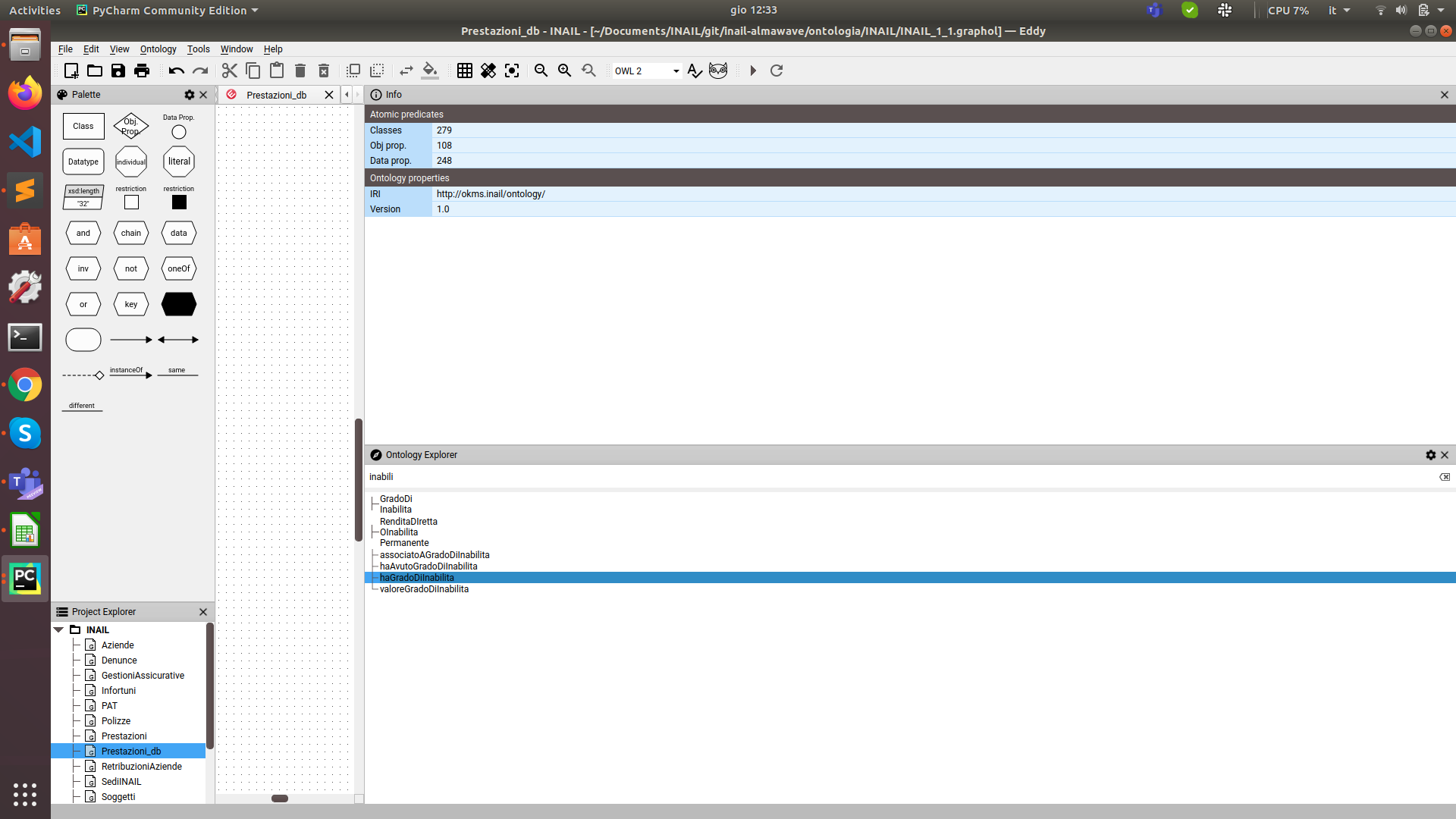Select the black filled hexagon node
Viewport: 1456px width, 819px height.
point(179,304)
